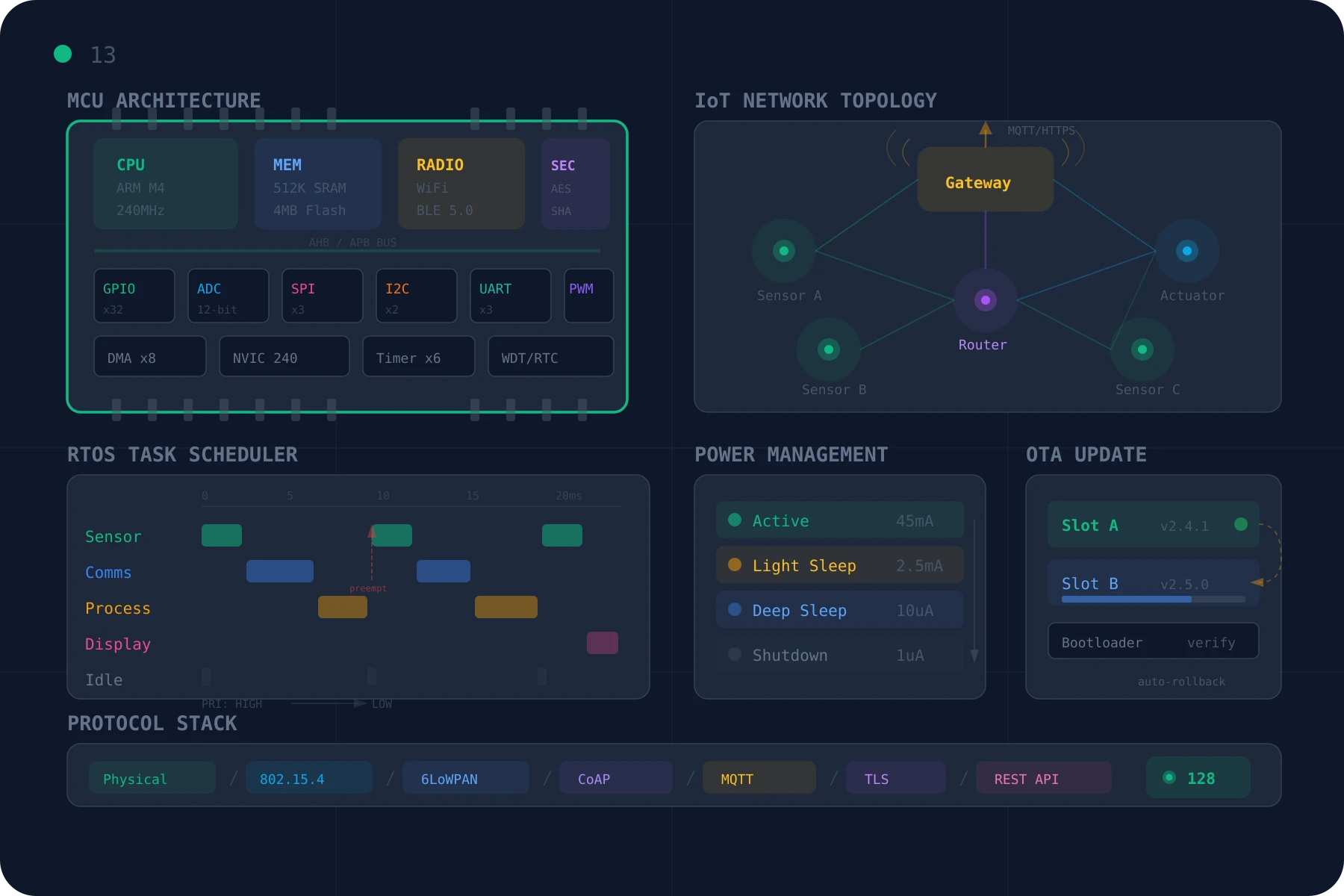Switch to the TLS protocol layer

tap(895, 777)
